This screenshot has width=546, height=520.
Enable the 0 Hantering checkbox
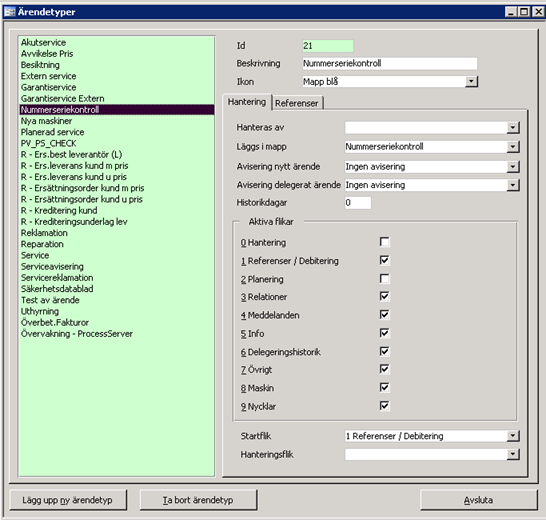[x=384, y=242]
